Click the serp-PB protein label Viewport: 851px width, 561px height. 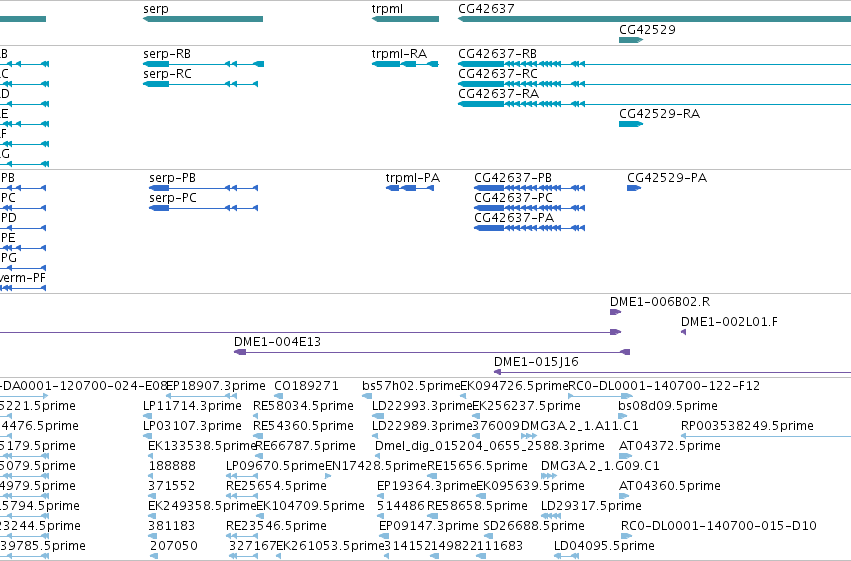[x=173, y=178]
